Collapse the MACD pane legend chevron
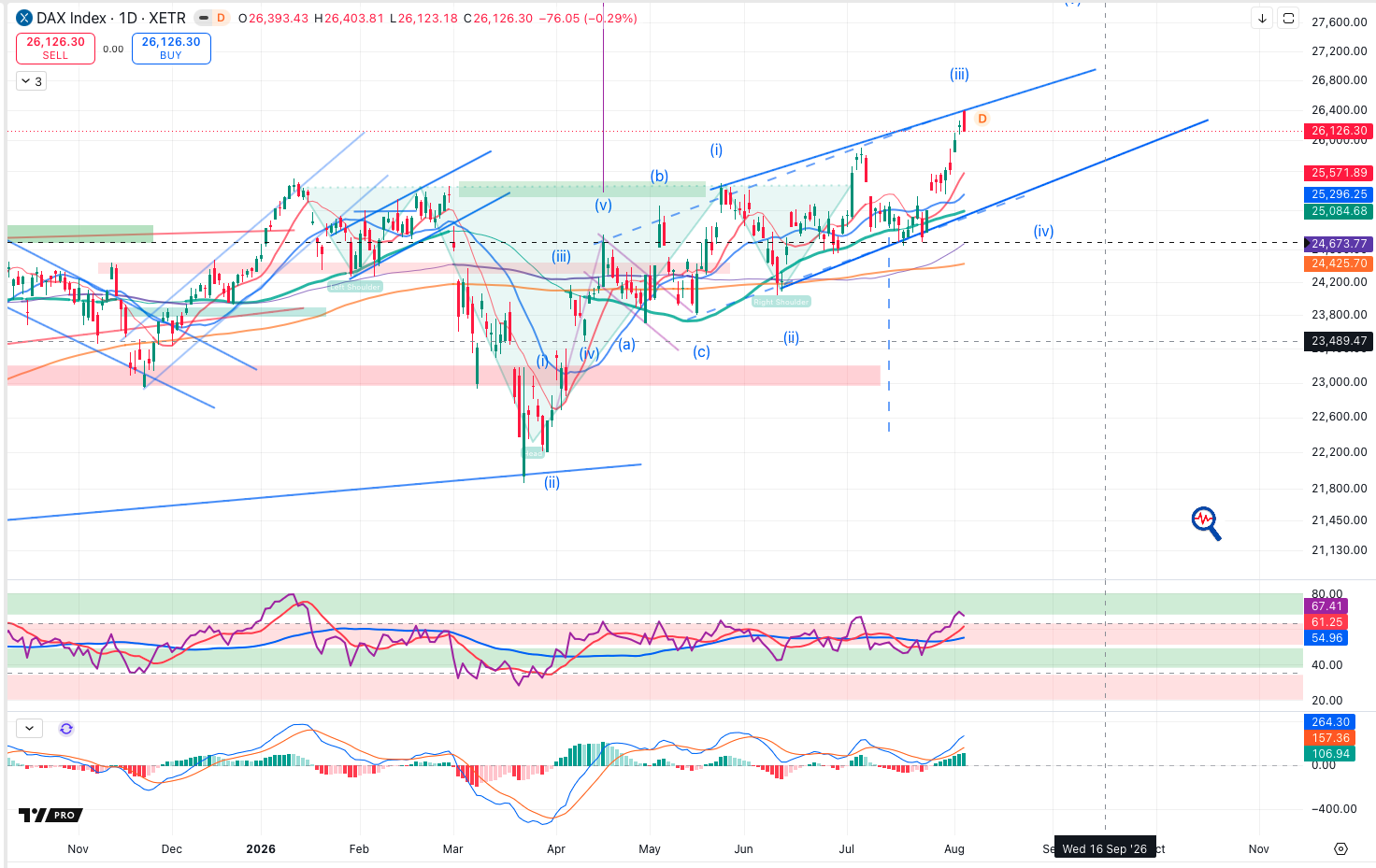Image resolution: width=1376 pixels, height=868 pixels. (x=29, y=728)
